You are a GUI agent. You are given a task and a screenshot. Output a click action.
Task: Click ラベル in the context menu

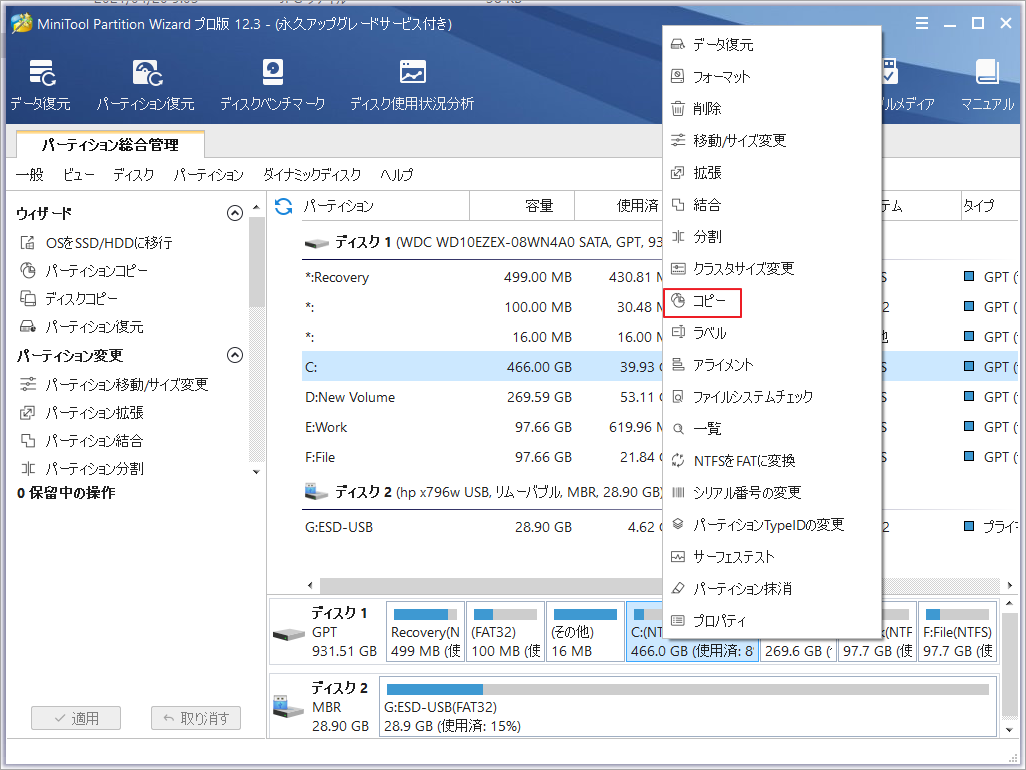[772, 333]
